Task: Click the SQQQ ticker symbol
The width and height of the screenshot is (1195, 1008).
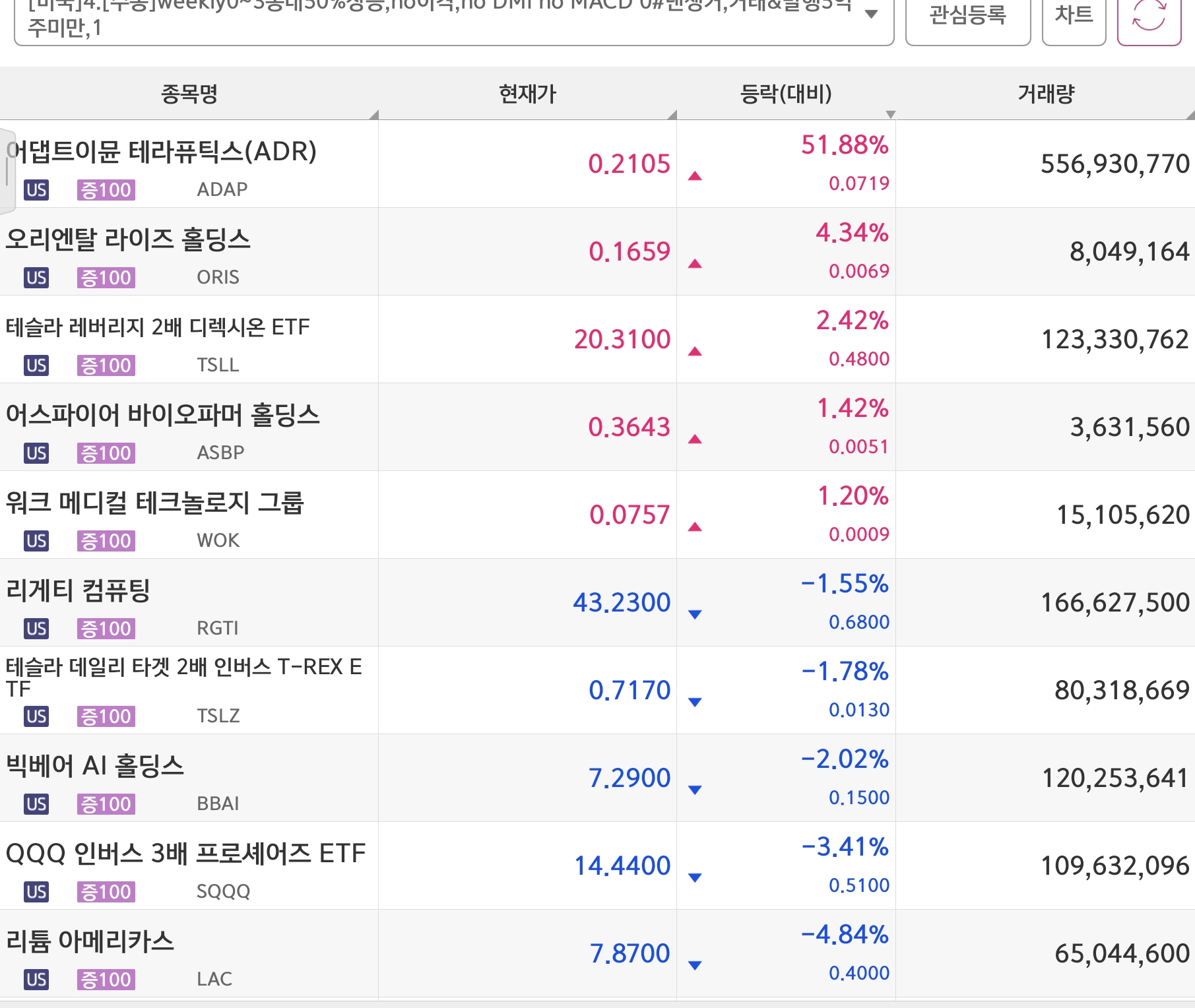Action: (224, 891)
